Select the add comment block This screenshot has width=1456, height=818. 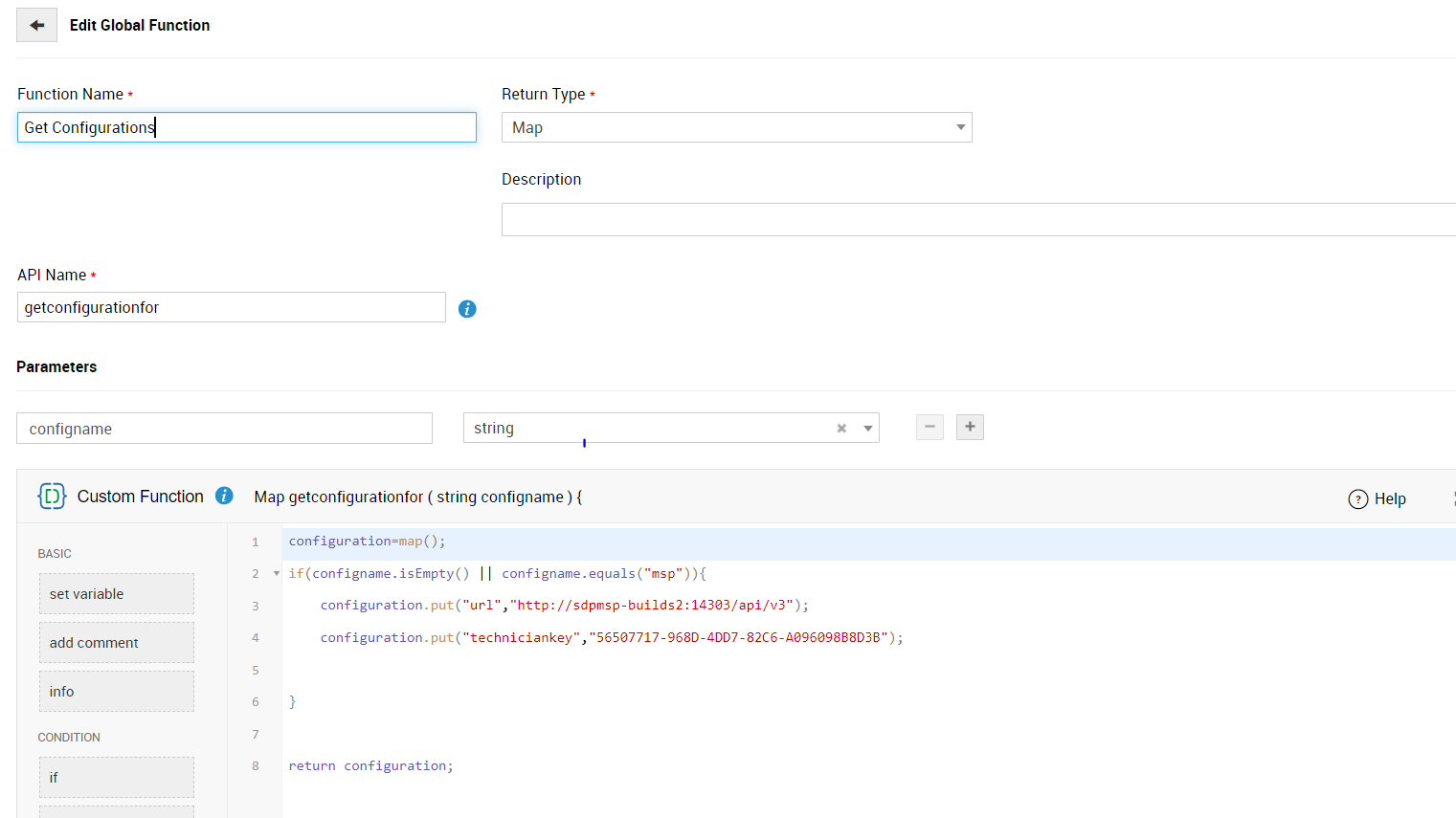[x=117, y=643]
